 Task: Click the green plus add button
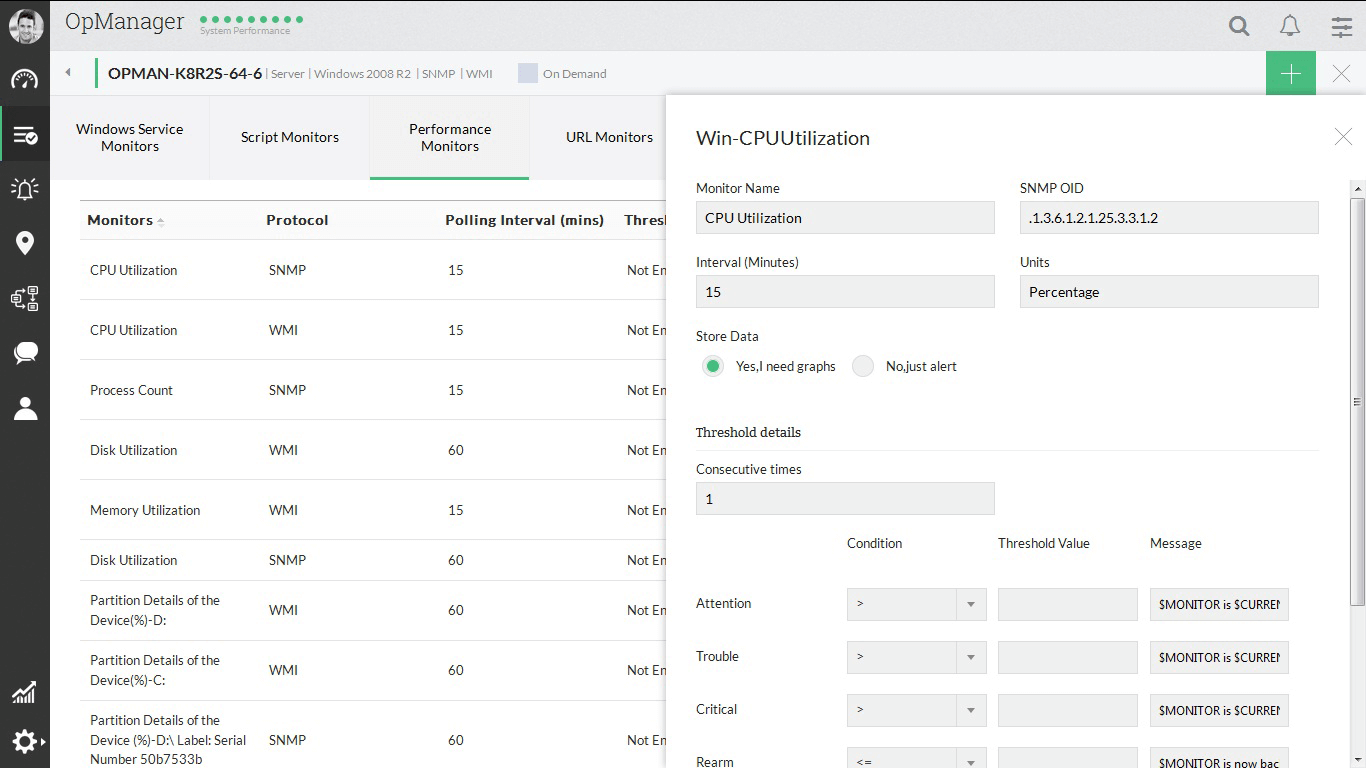(x=1291, y=74)
